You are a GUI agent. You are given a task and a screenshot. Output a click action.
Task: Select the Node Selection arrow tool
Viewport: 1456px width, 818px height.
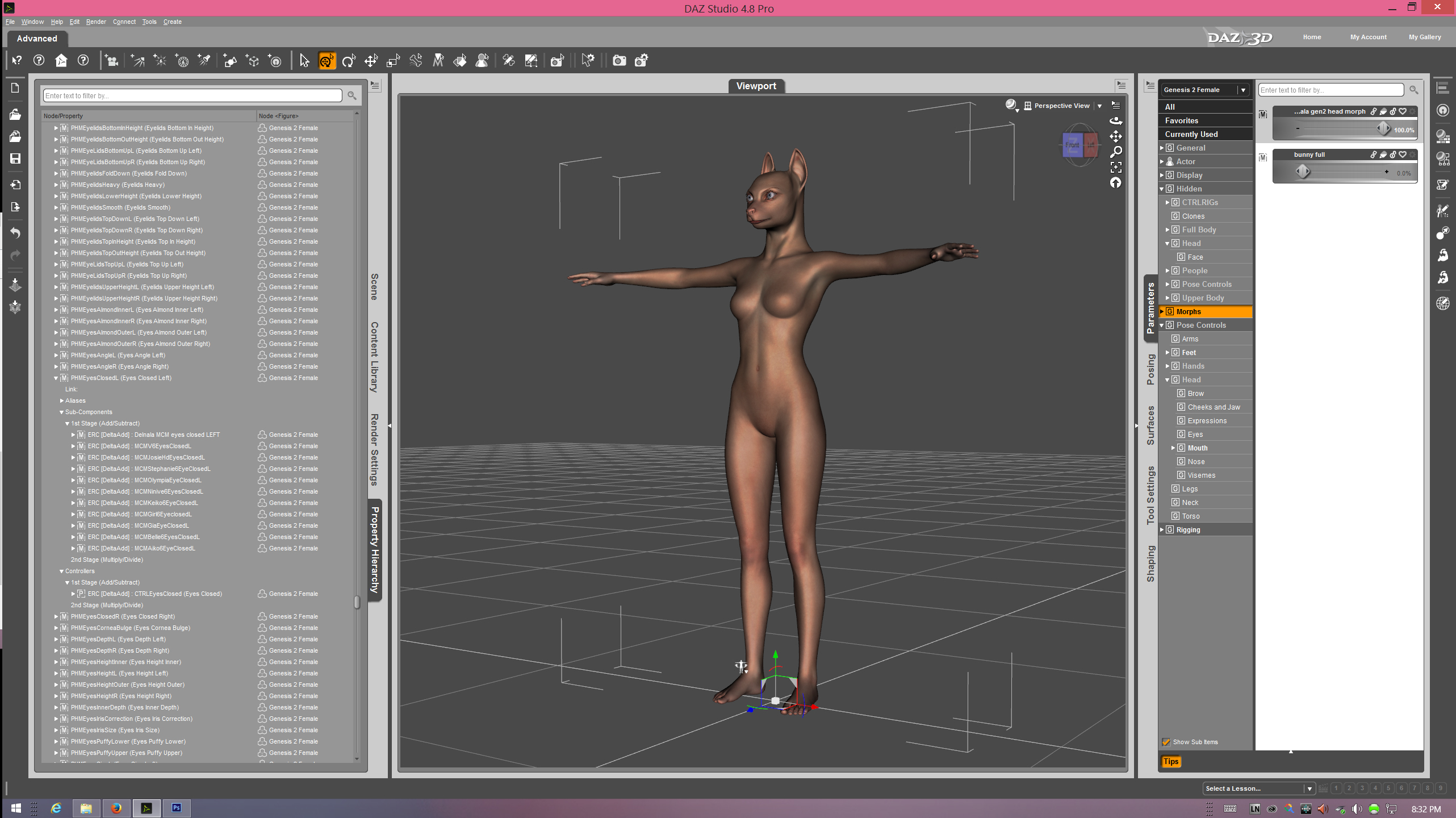click(x=304, y=61)
